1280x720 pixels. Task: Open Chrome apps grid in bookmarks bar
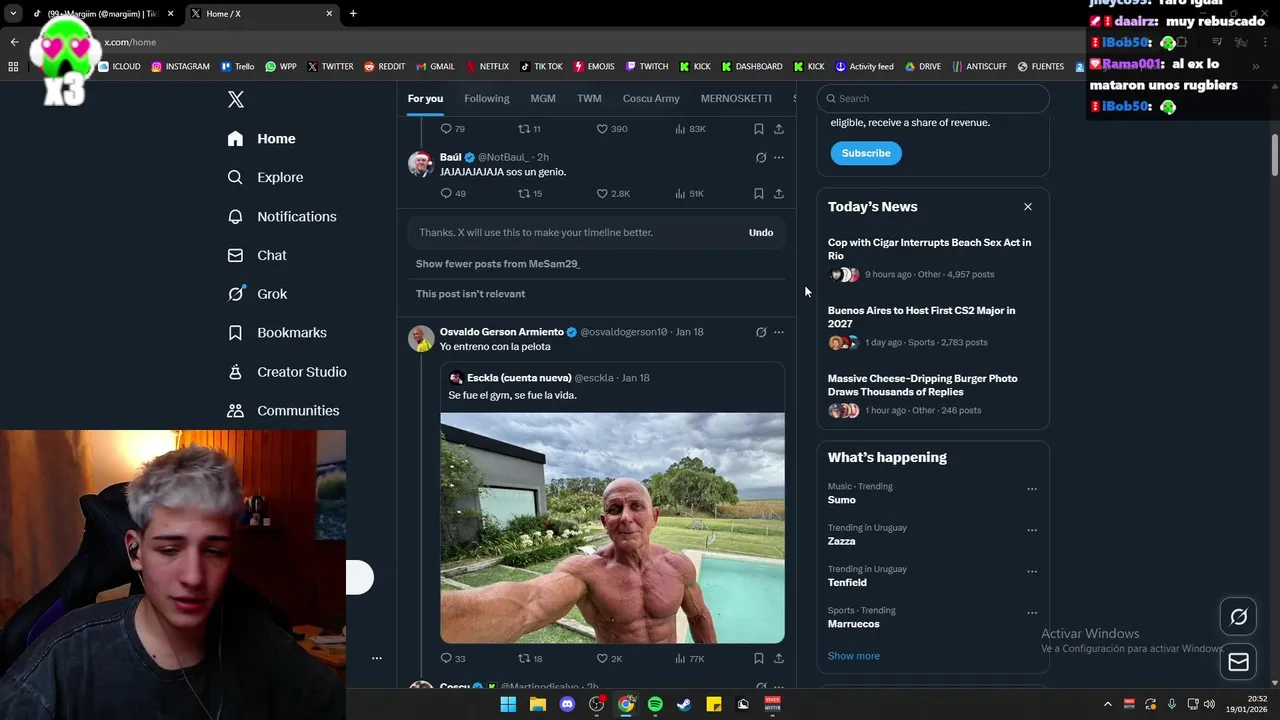13,67
